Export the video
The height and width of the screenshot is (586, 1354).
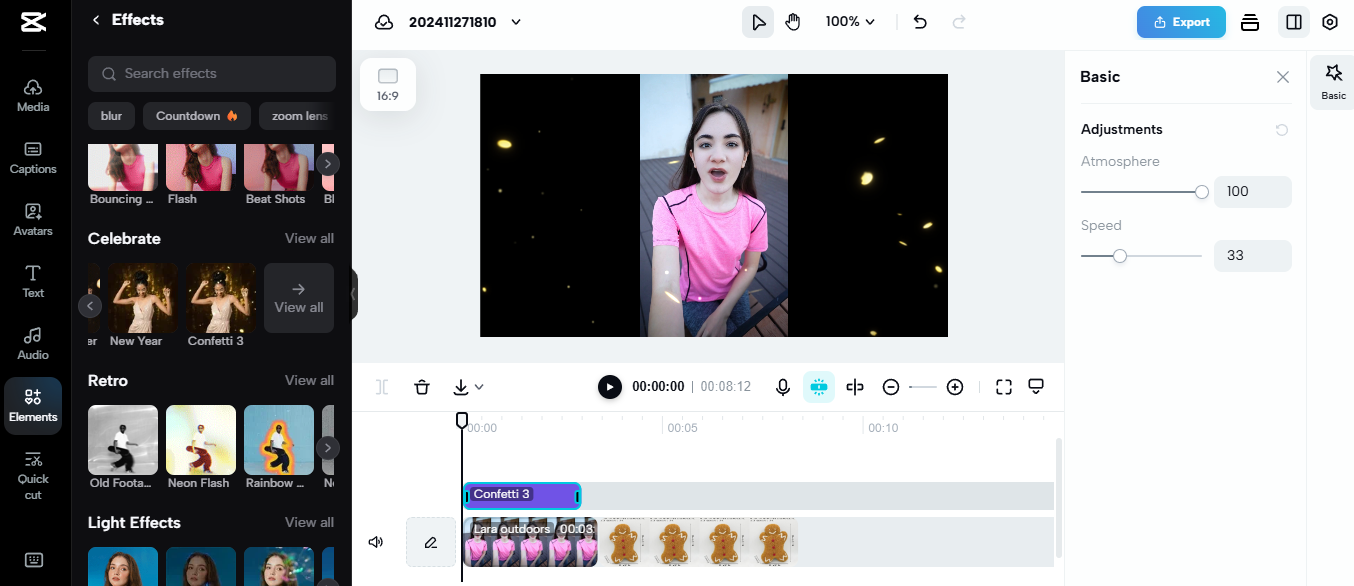pyautogui.click(x=1181, y=22)
